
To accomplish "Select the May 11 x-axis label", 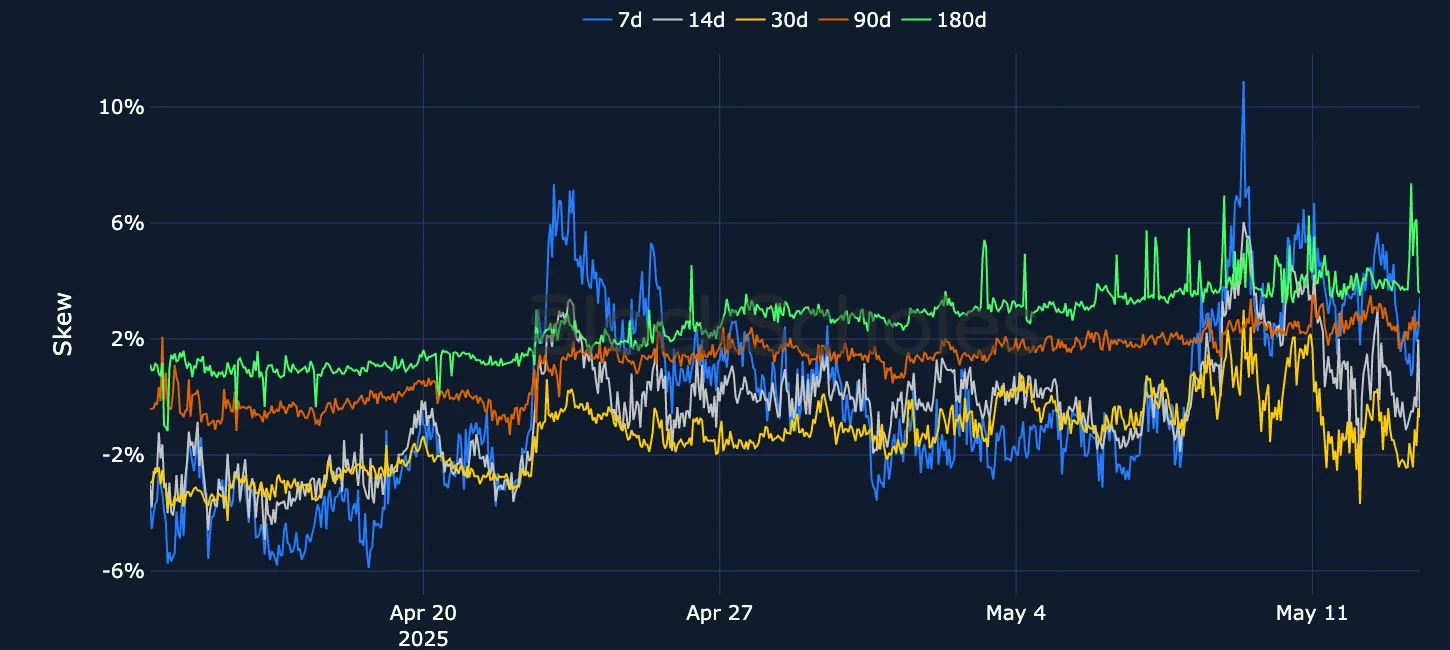I will click(1311, 613).
